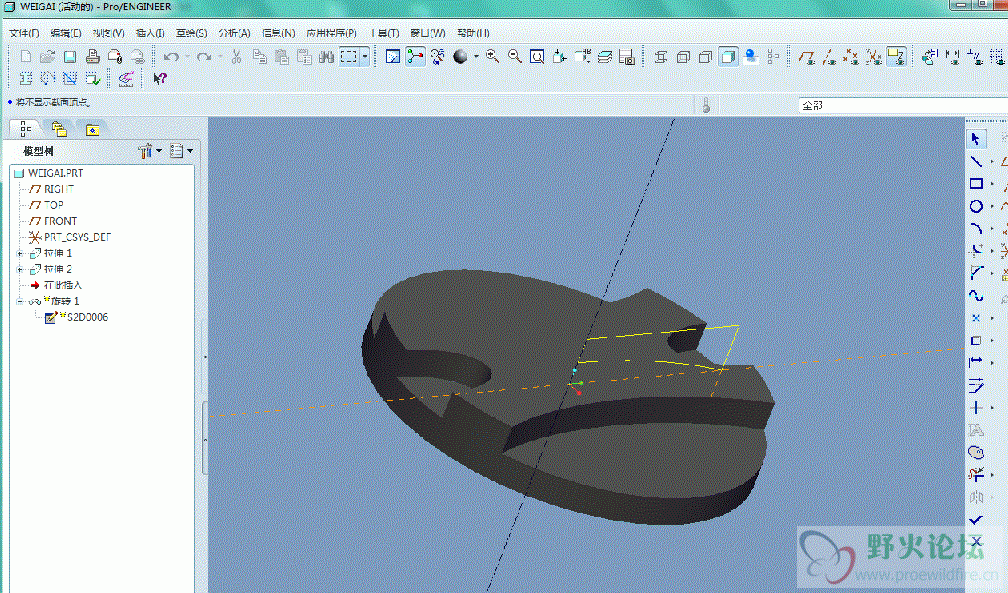Toggle the annotation element display
Viewport: 1008px width, 593px height.
(x=896, y=57)
